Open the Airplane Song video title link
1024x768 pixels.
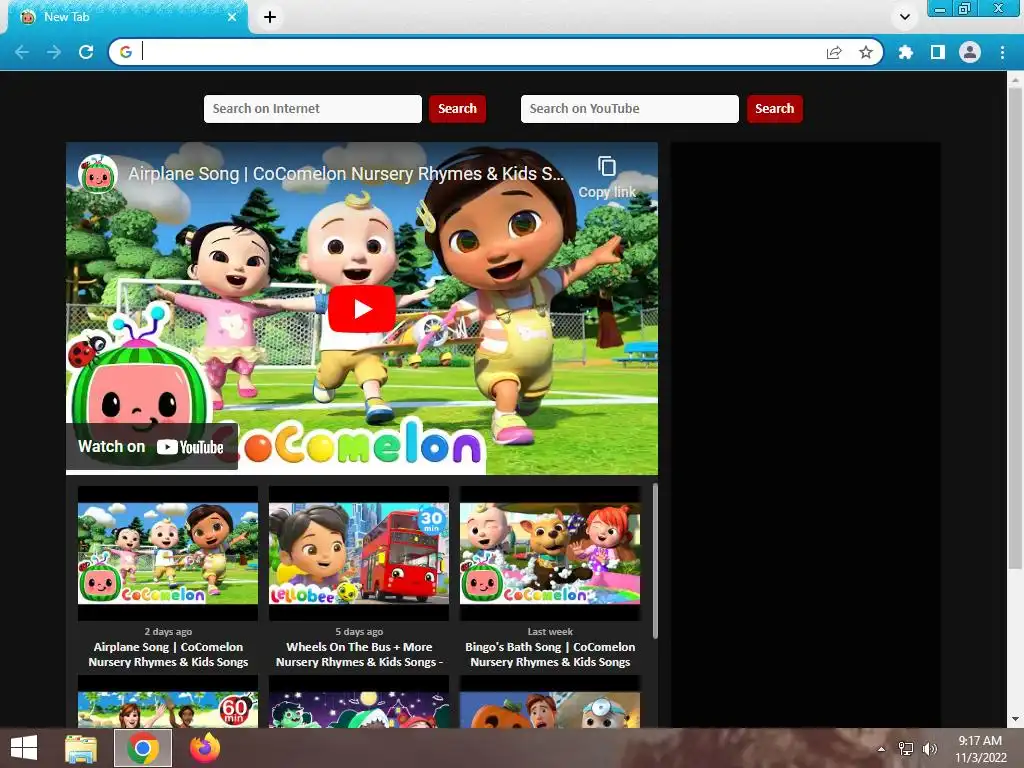(345, 174)
